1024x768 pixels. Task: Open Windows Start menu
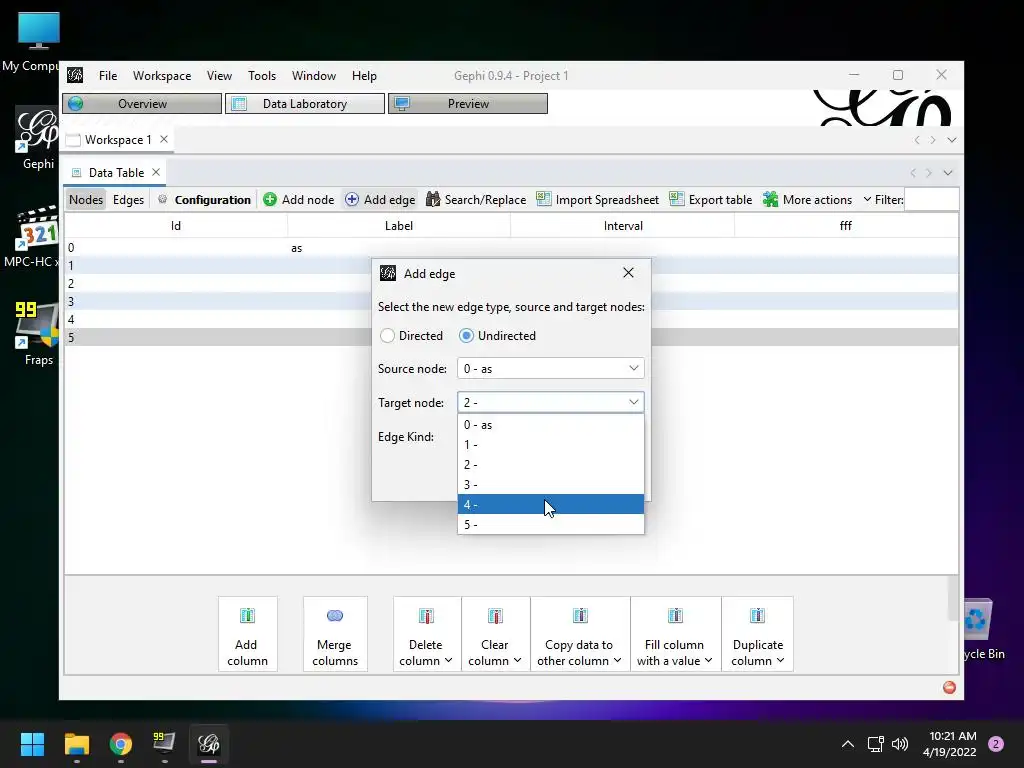(32, 744)
